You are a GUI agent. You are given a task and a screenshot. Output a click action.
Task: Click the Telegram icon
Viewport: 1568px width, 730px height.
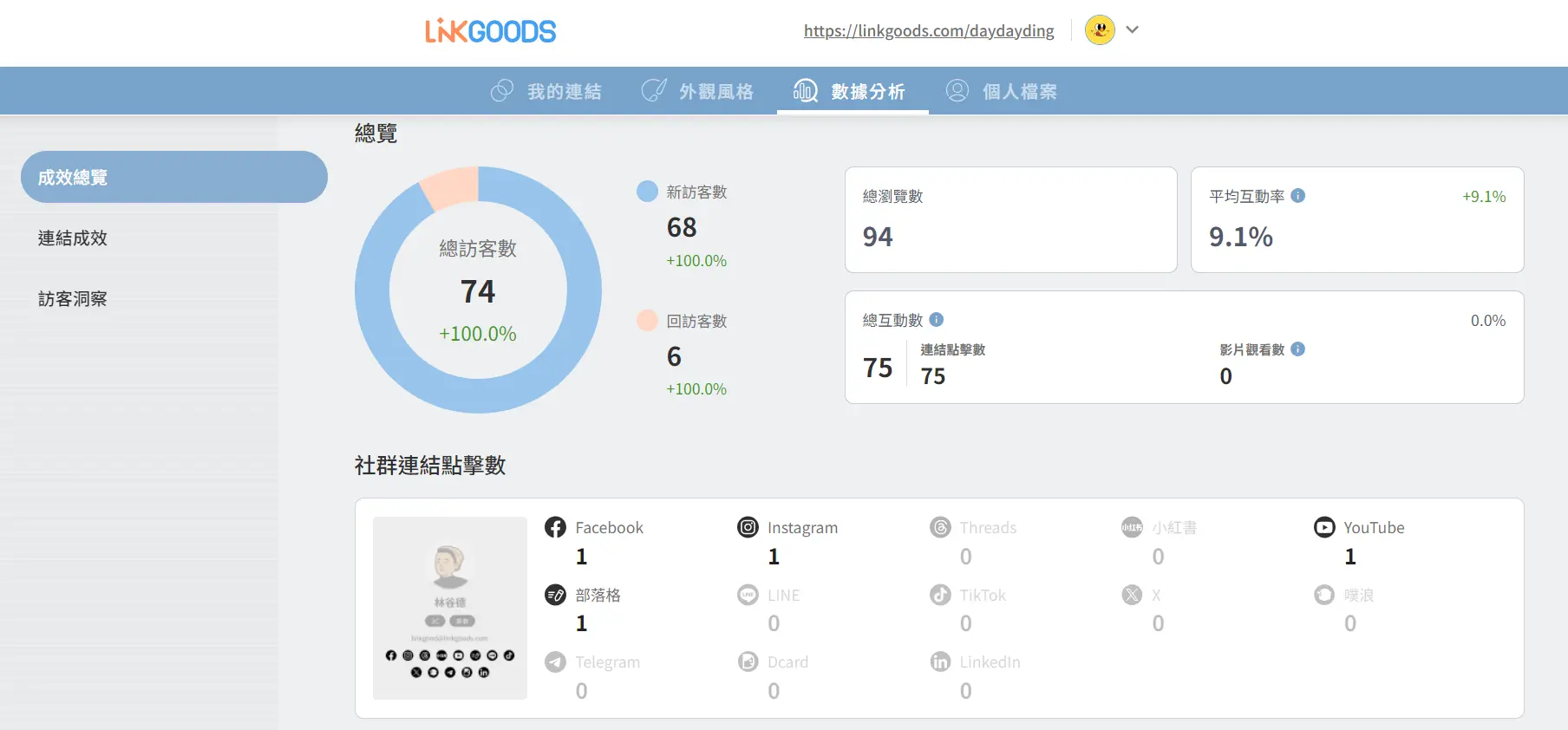tap(555, 662)
